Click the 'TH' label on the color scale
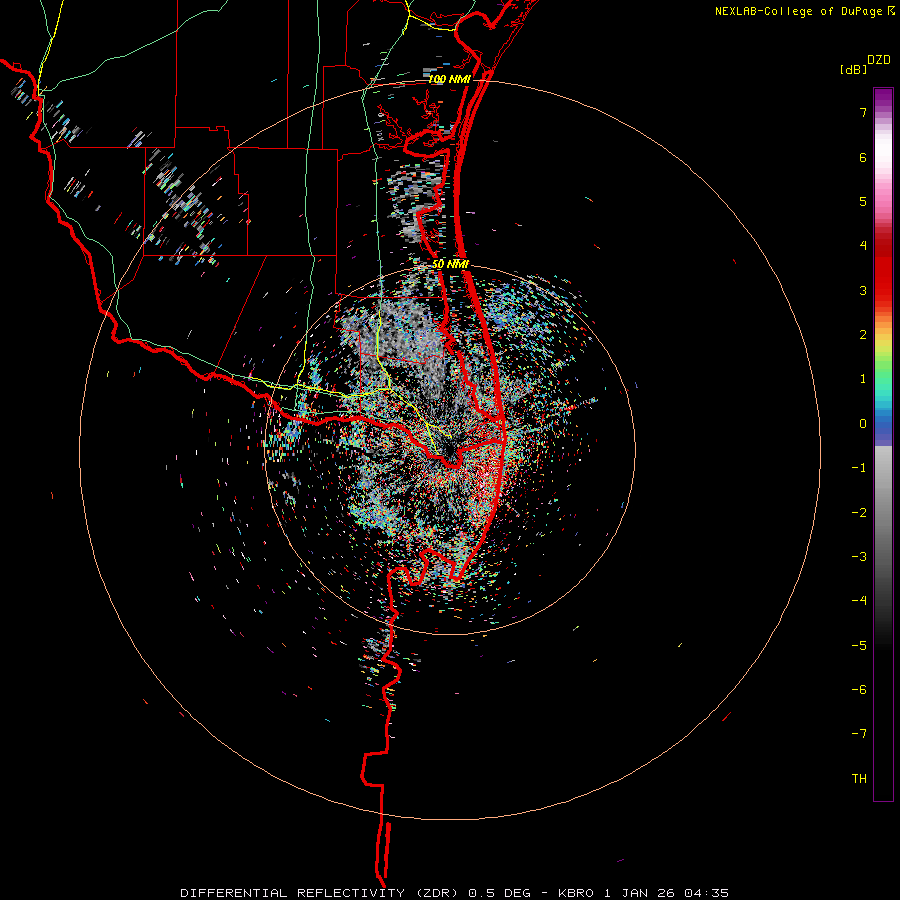Viewport: 900px width, 900px height. 859,779
